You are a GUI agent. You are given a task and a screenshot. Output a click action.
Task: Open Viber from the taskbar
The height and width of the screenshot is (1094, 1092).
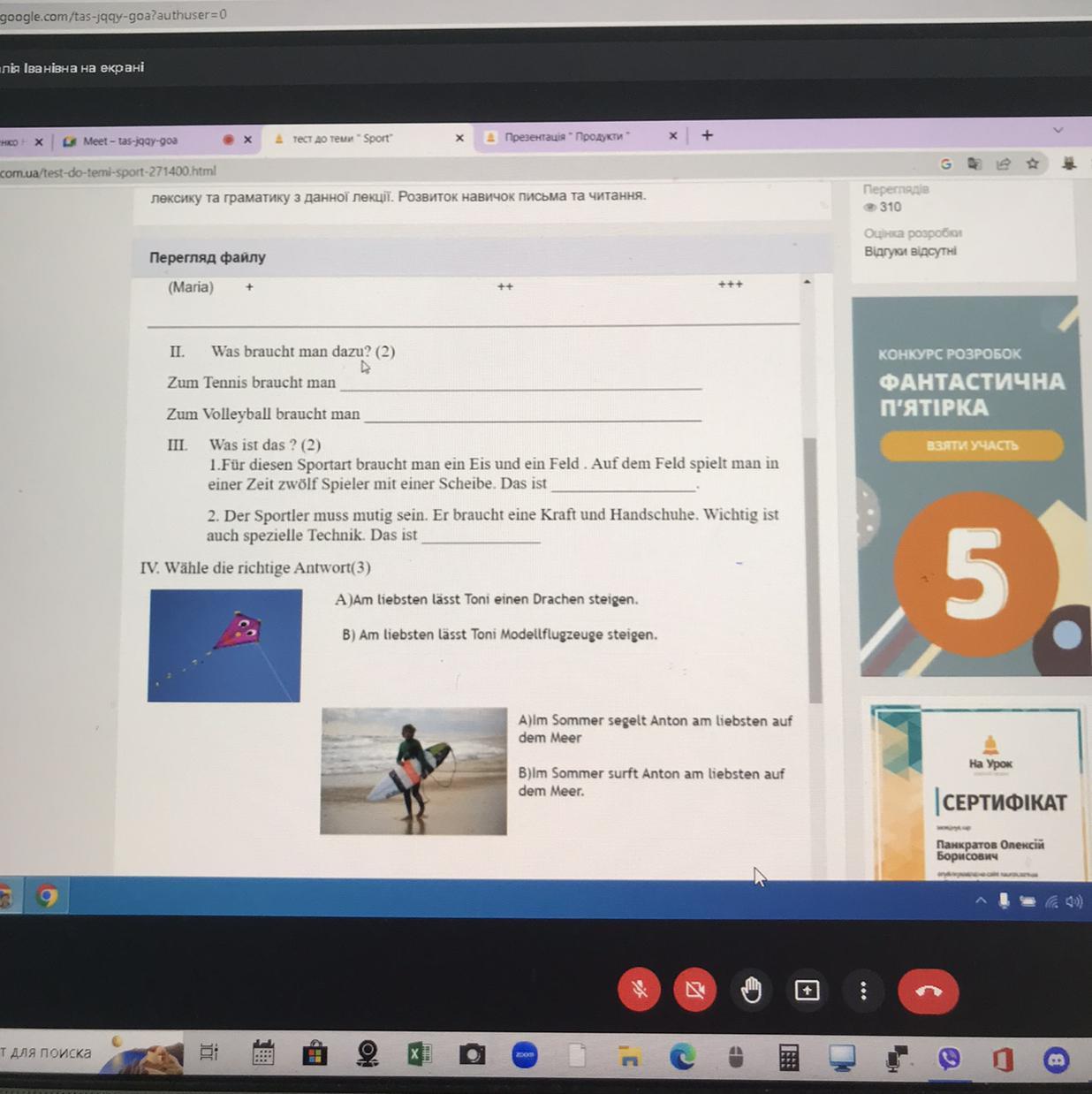click(949, 1058)
